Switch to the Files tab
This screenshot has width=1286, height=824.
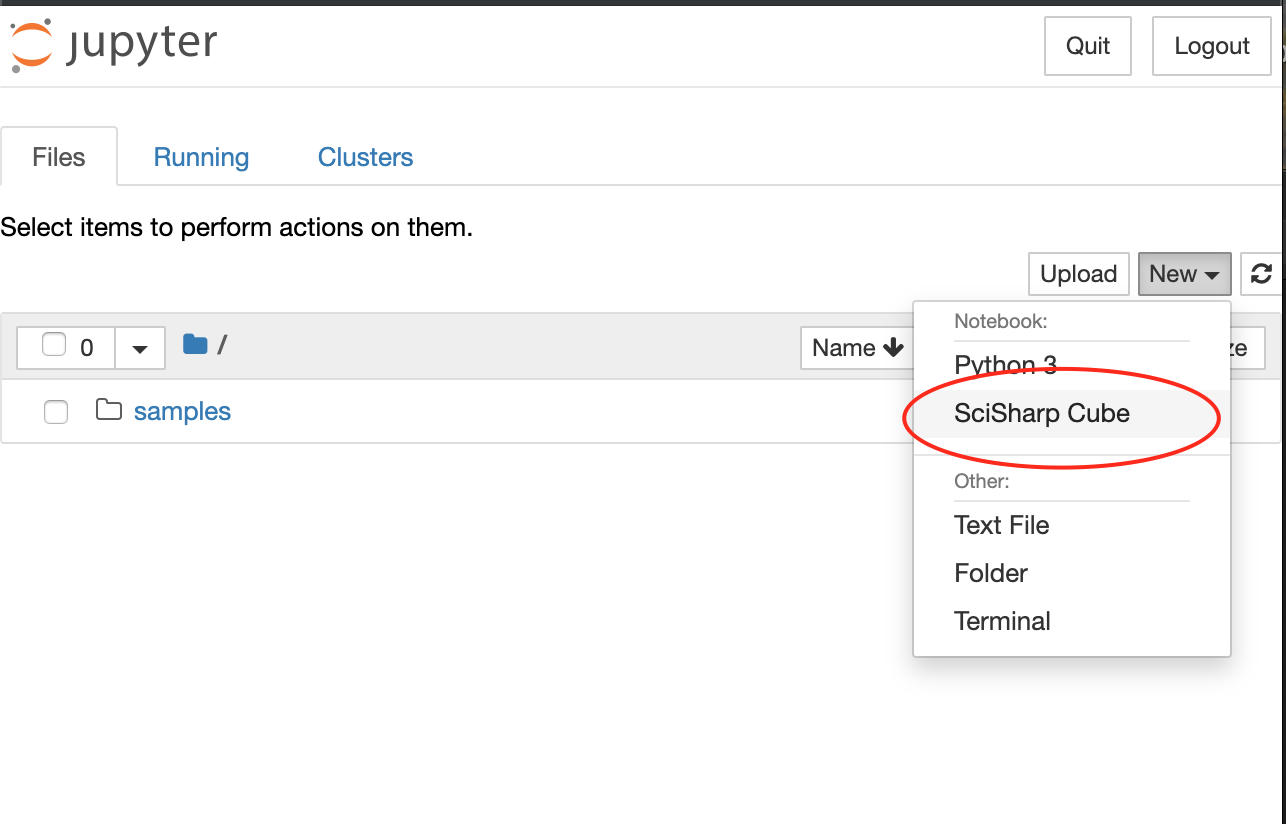(x=59, y=157)
